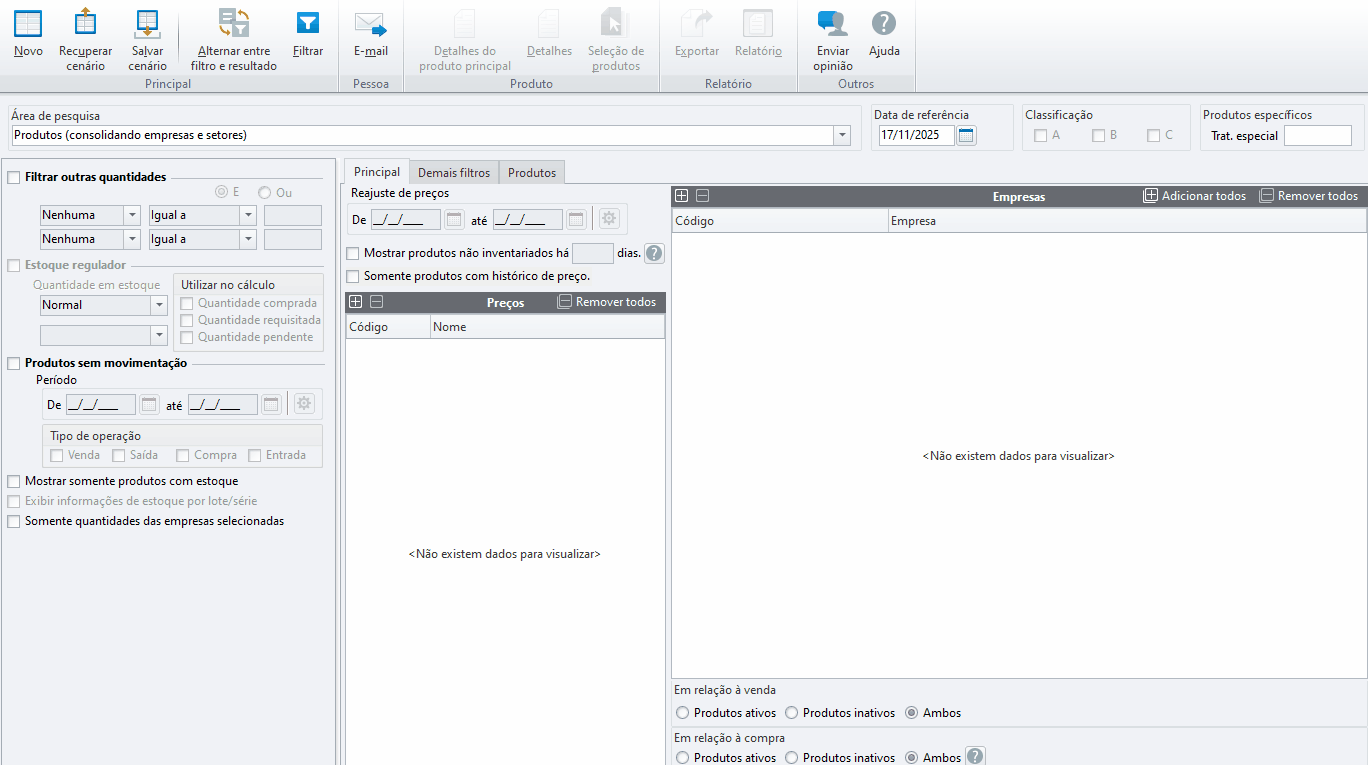
Task: Click the E-mail envelope icon
Action: [x=370, y=24]
